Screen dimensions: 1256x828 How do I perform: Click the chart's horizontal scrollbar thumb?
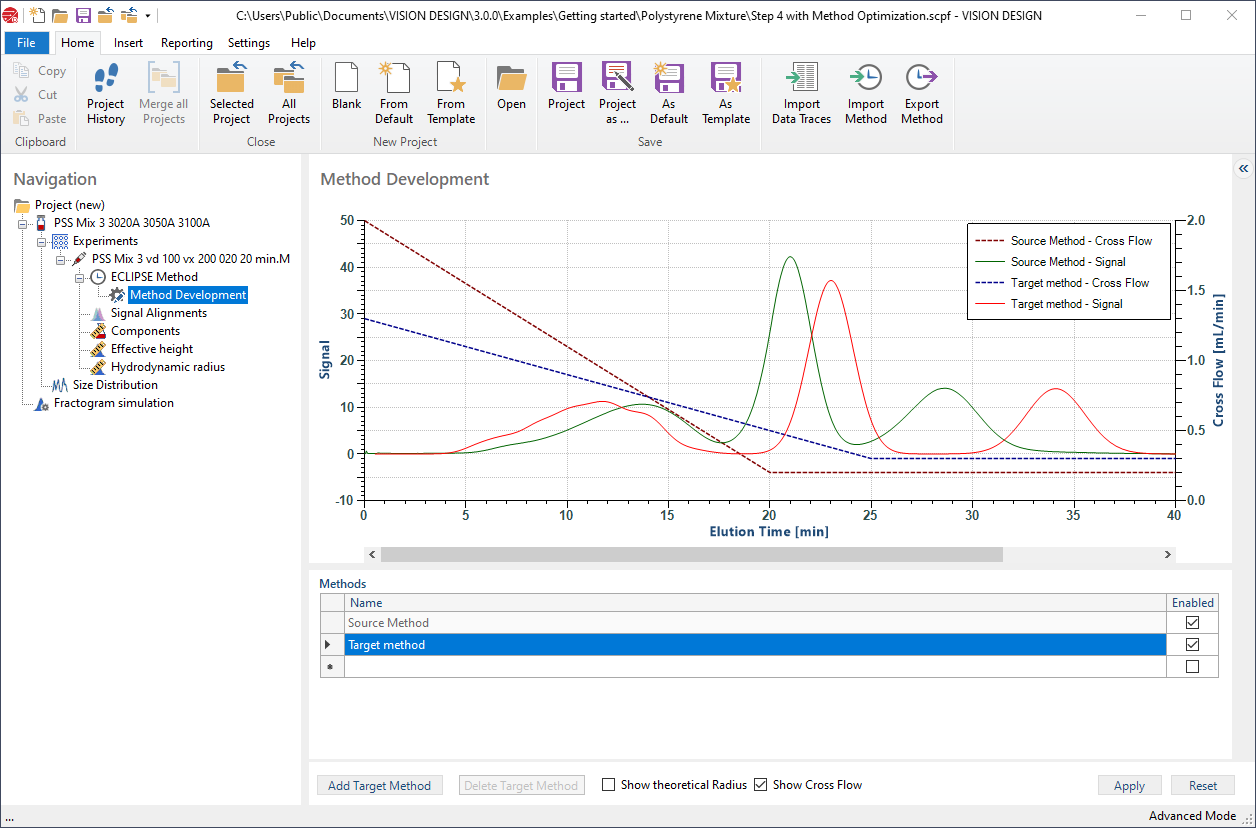coord(690,554)
